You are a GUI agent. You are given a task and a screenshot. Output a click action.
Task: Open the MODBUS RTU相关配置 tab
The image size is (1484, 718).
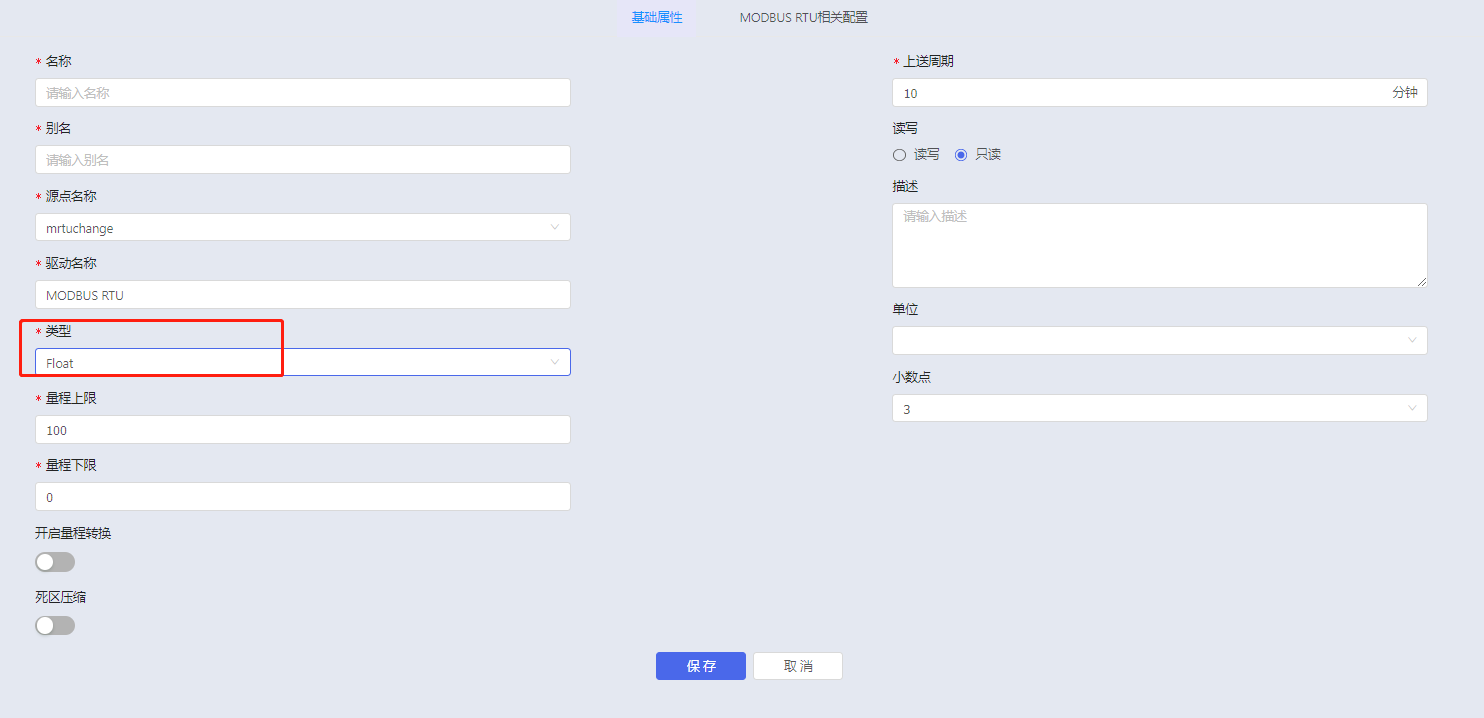(x=803, y=18)
